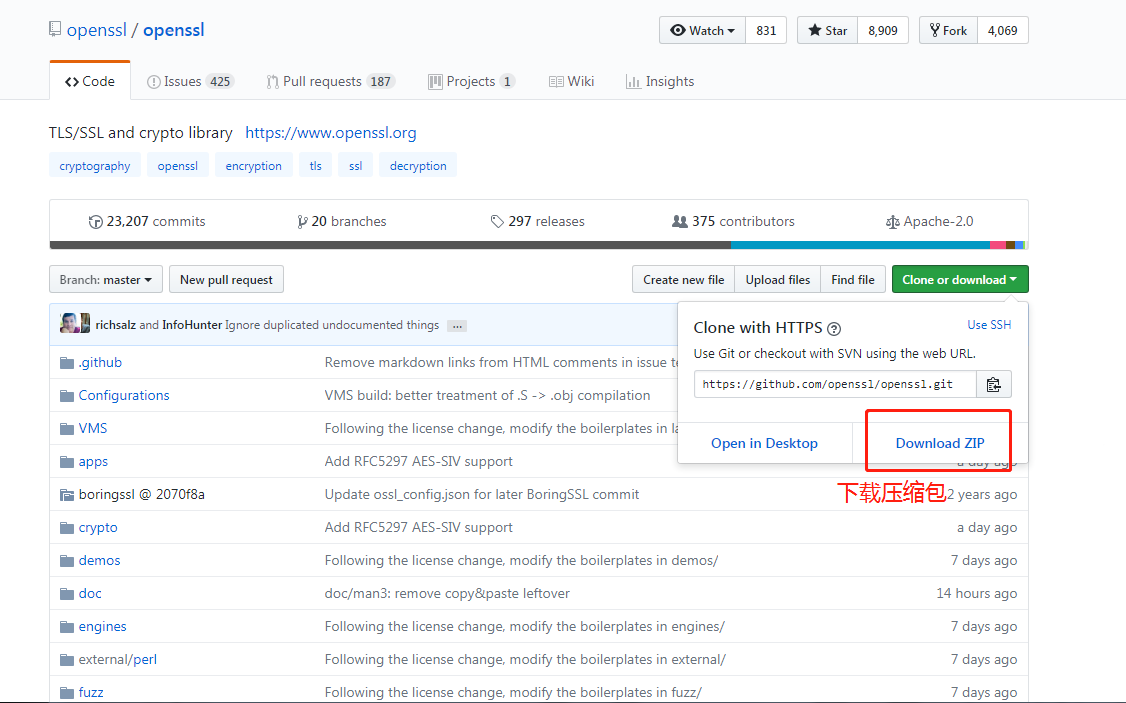View the 831 watchers count
This screenshot has height=703, width=1126.
point(766,30)
